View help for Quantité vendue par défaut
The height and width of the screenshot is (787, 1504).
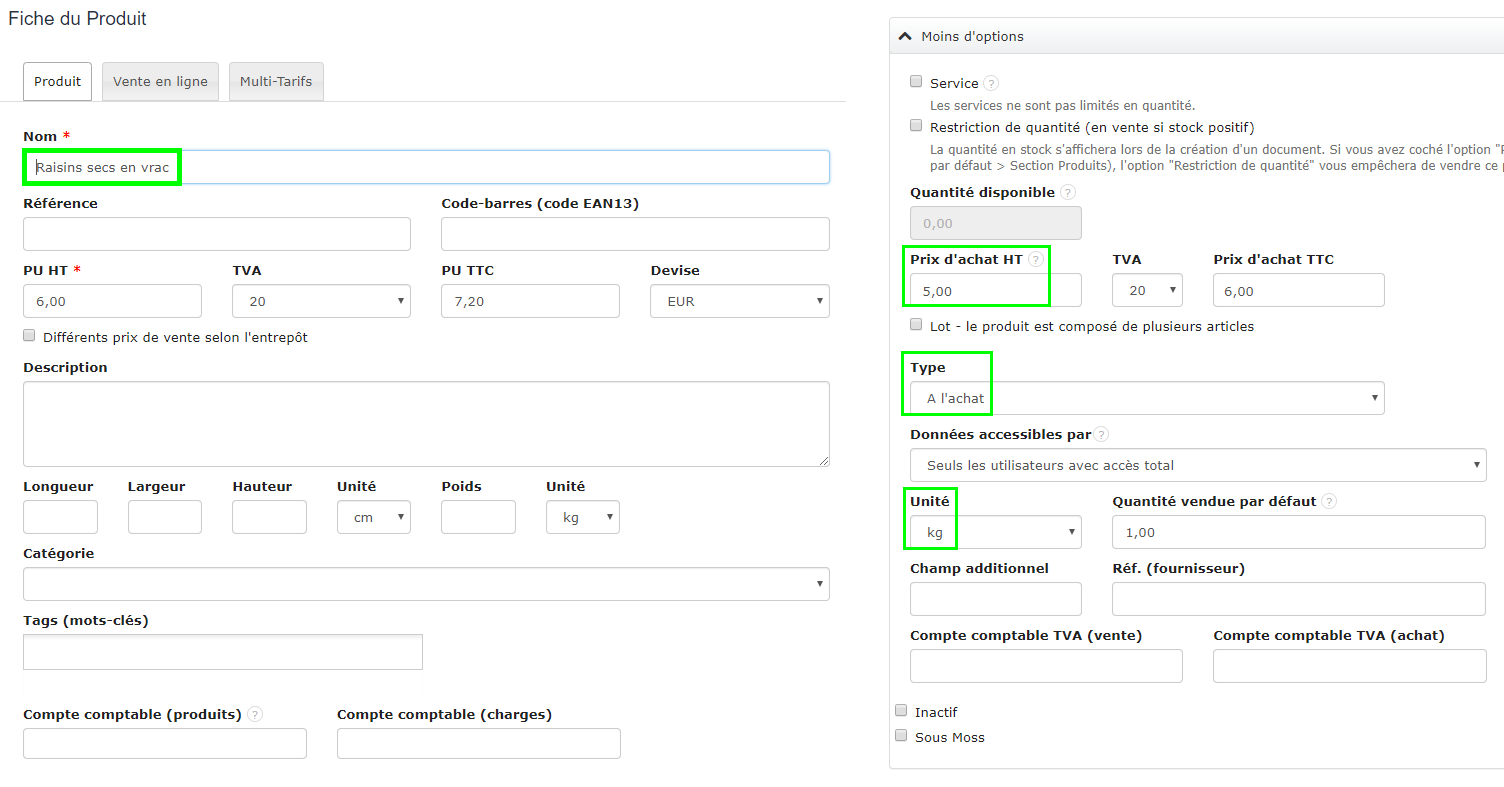coord(1328,500)
